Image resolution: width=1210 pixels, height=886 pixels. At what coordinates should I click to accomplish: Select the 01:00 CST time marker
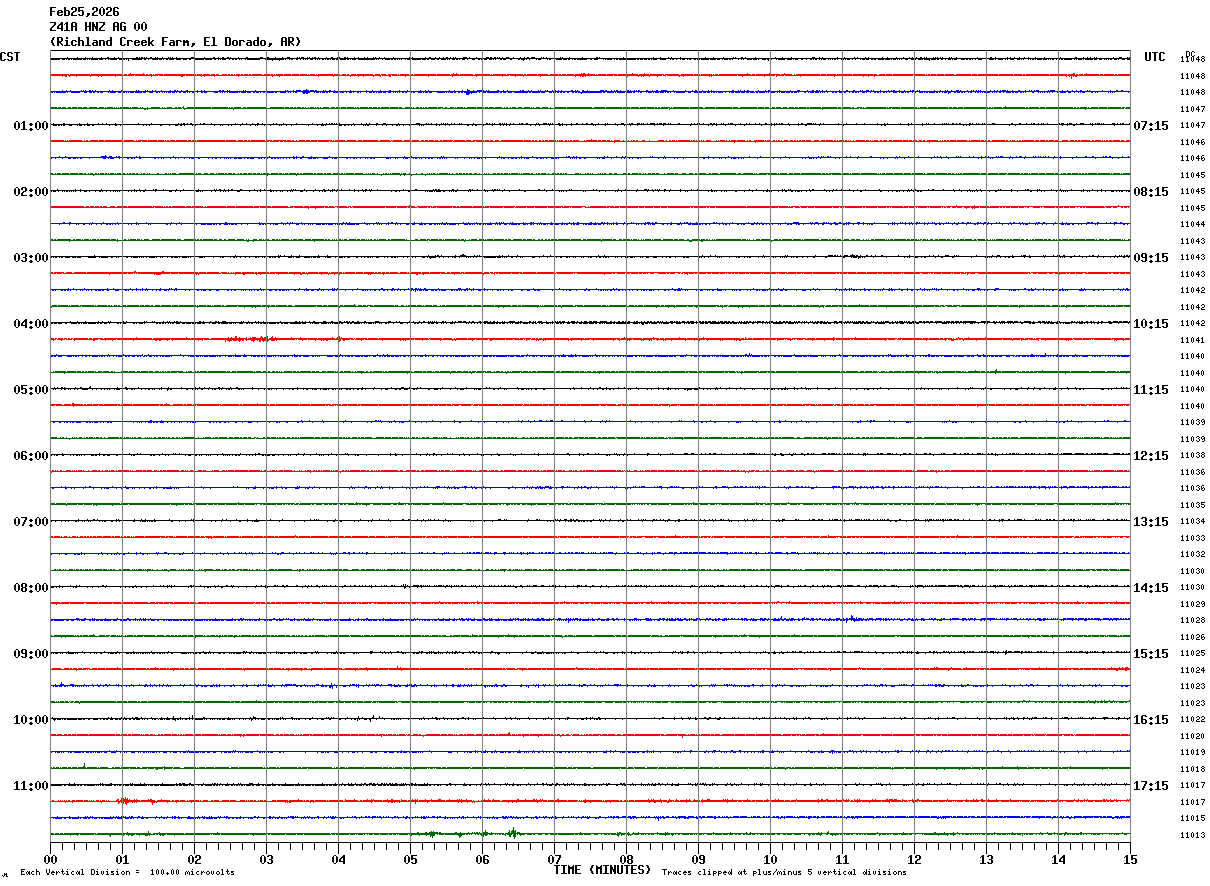[x=30, y=126]
